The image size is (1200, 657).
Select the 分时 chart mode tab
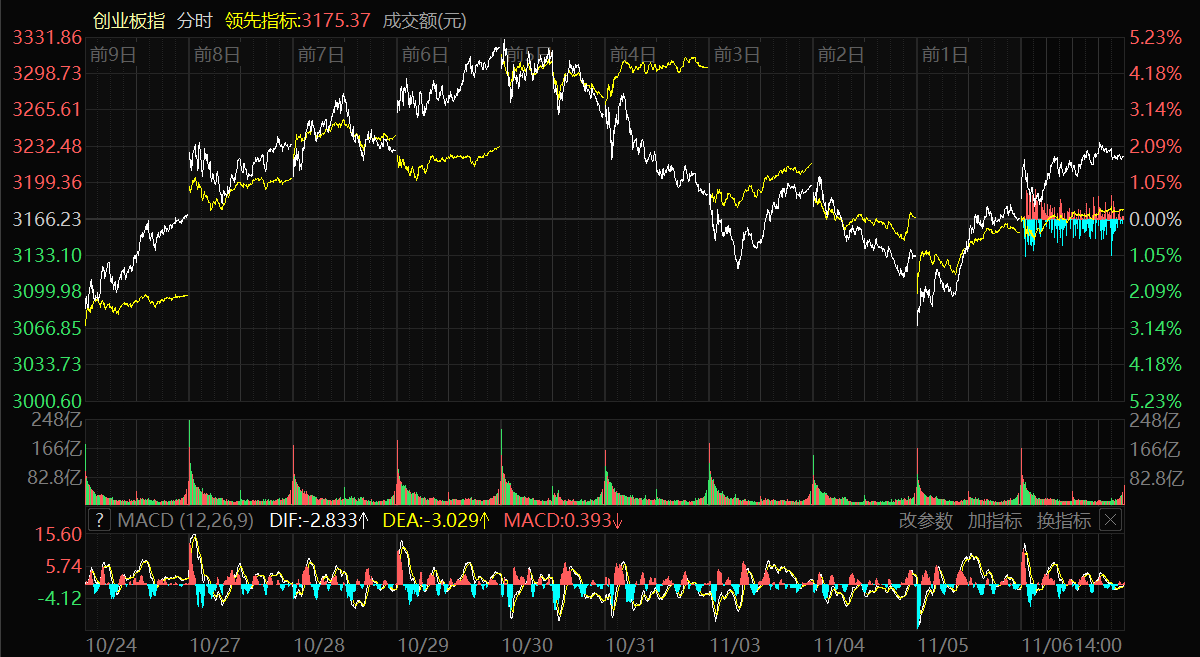(x=194, y=21)
